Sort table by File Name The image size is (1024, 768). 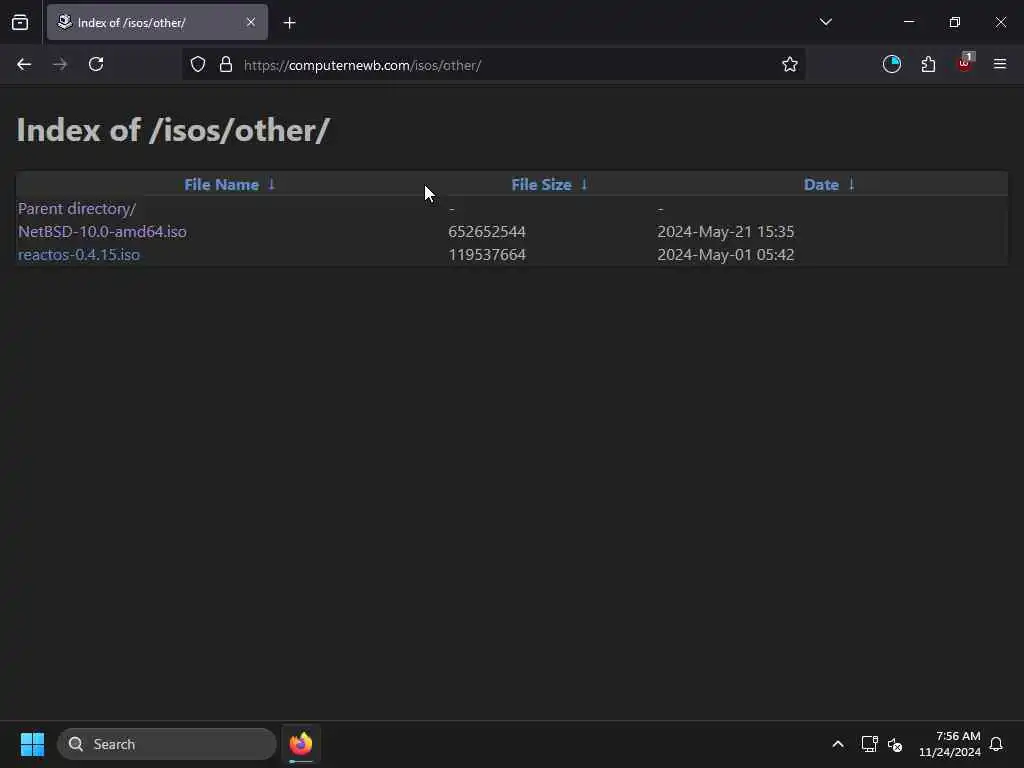(x=221, y=185)
